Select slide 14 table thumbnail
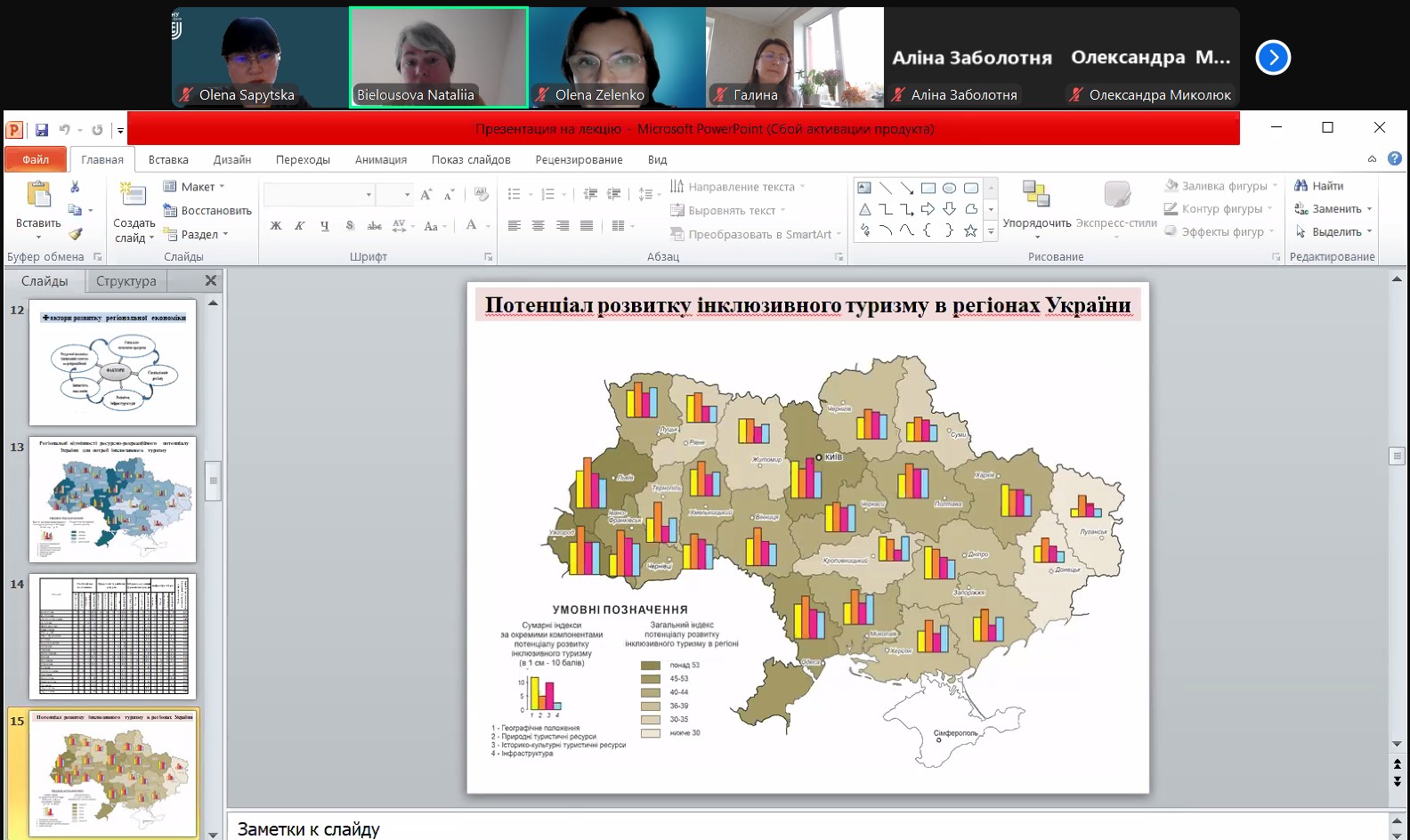Screen dimensions: 1410x840 point(112,636)
